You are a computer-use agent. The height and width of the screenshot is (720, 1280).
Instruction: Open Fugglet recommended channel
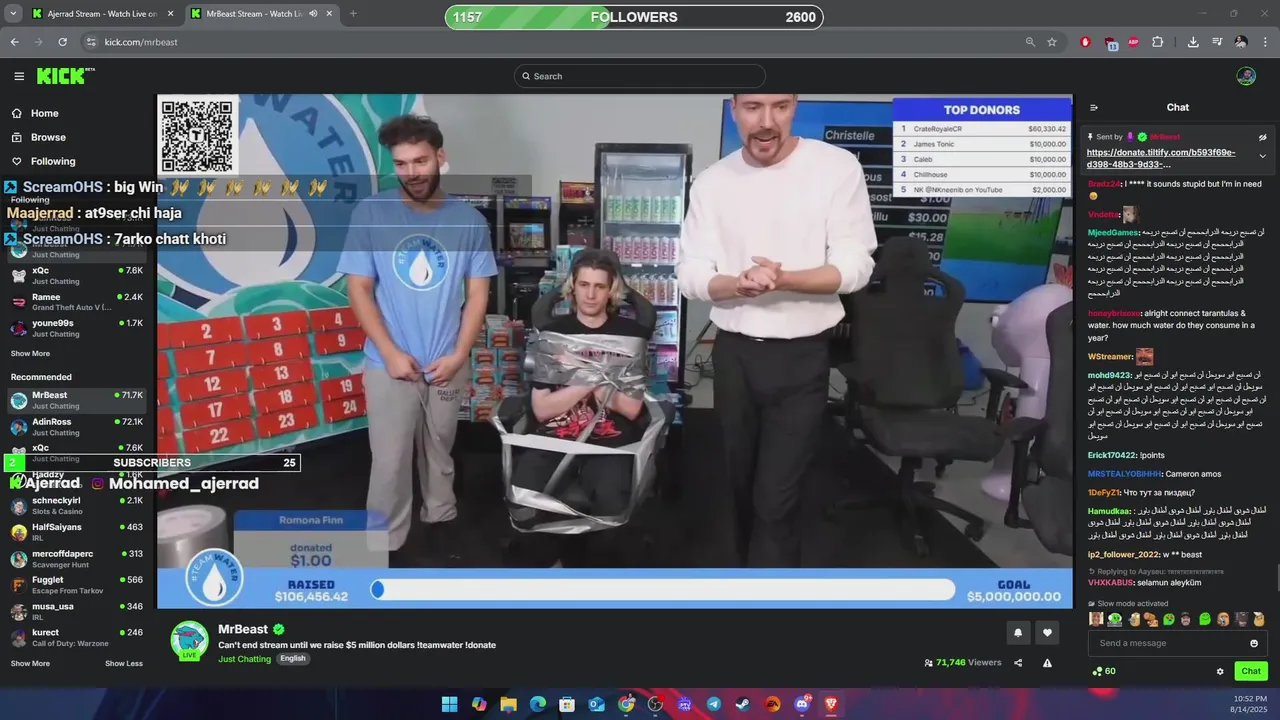(77, 585)
